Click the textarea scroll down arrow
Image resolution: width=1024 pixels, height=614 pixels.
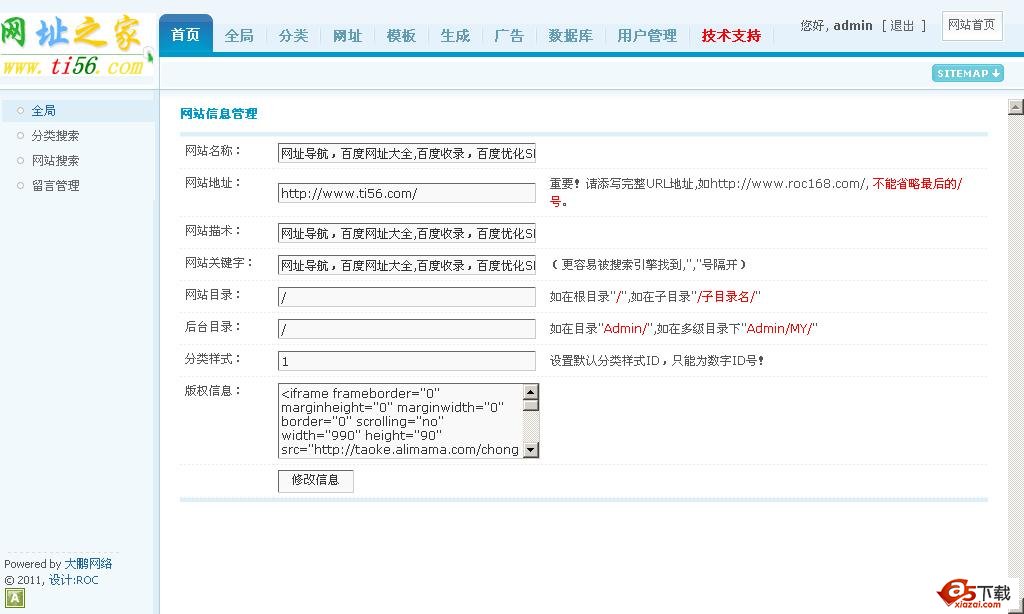[x=531, y=450]
